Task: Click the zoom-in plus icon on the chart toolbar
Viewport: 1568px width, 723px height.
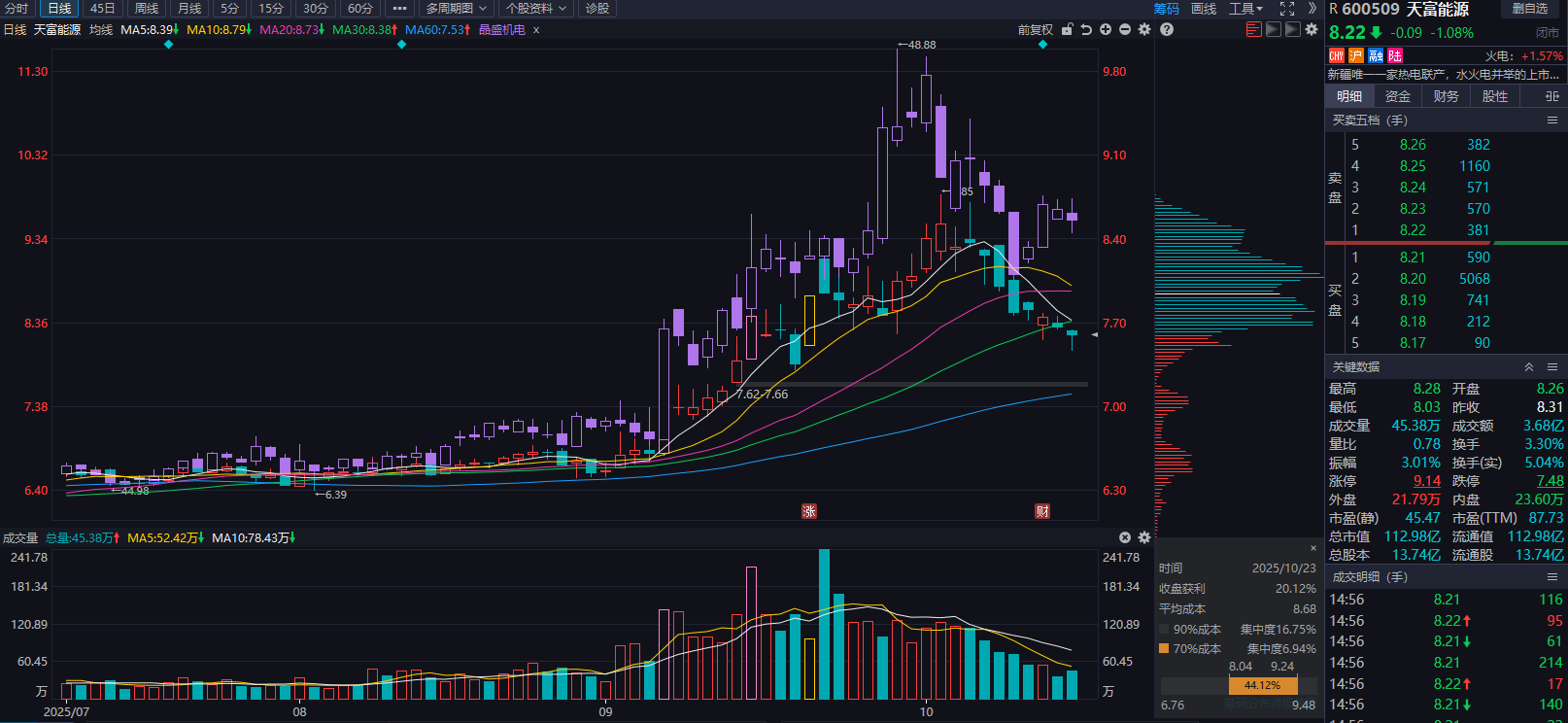Action: point(1106,30)
